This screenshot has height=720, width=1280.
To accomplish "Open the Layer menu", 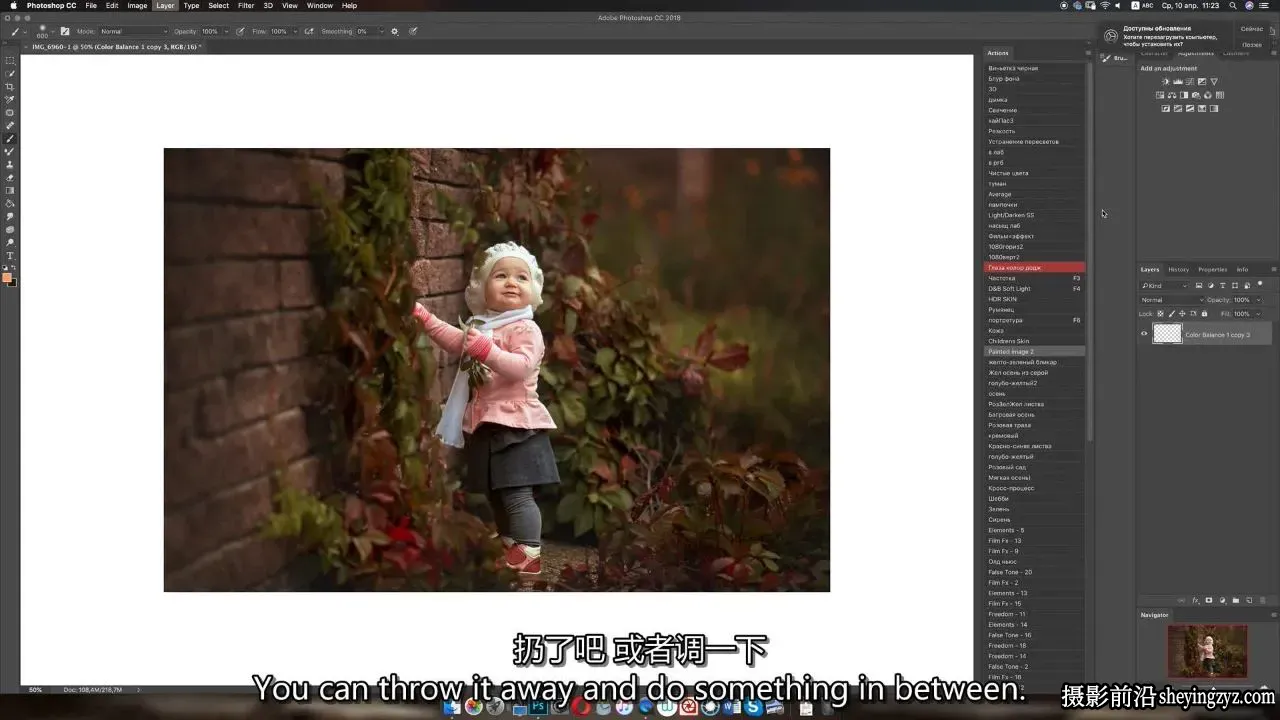I will pyautogui.click(x=165, y=5).
